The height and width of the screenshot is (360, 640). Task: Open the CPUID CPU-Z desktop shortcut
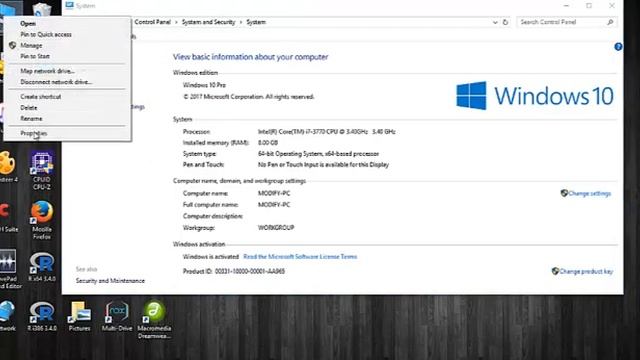click(42, 170)
